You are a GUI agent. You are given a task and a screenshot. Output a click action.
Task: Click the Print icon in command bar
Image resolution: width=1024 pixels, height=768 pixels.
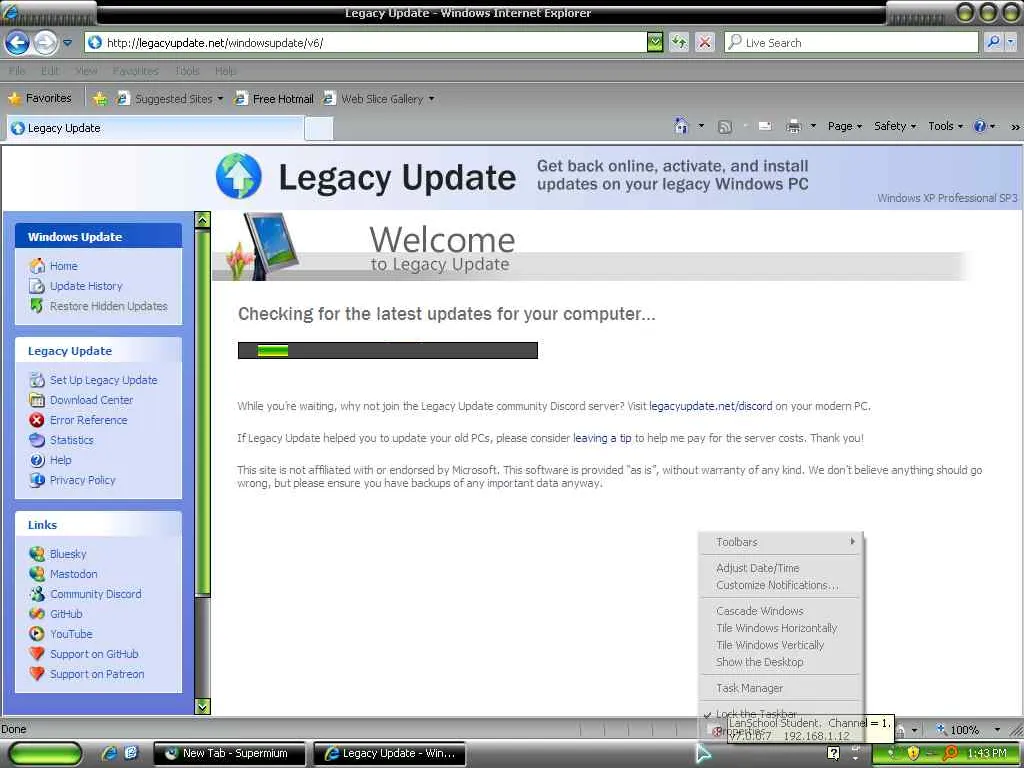[x=793, y=126]
